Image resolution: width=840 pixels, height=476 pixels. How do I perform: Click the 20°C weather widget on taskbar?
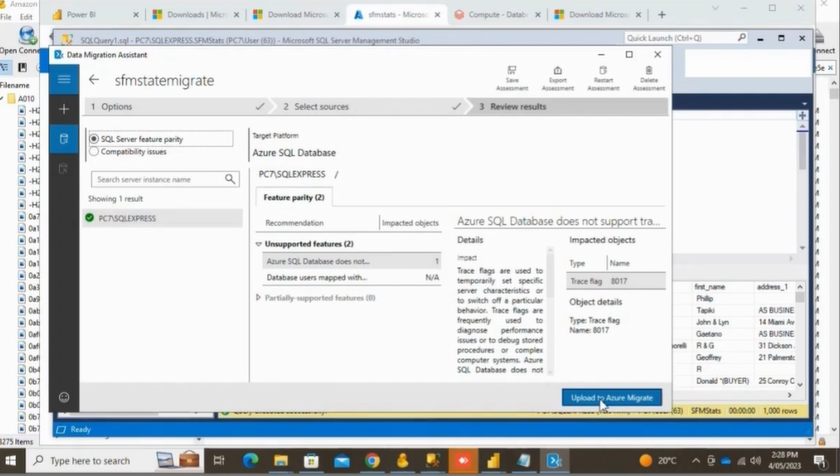pyautogui.click(x=658, y=460)
